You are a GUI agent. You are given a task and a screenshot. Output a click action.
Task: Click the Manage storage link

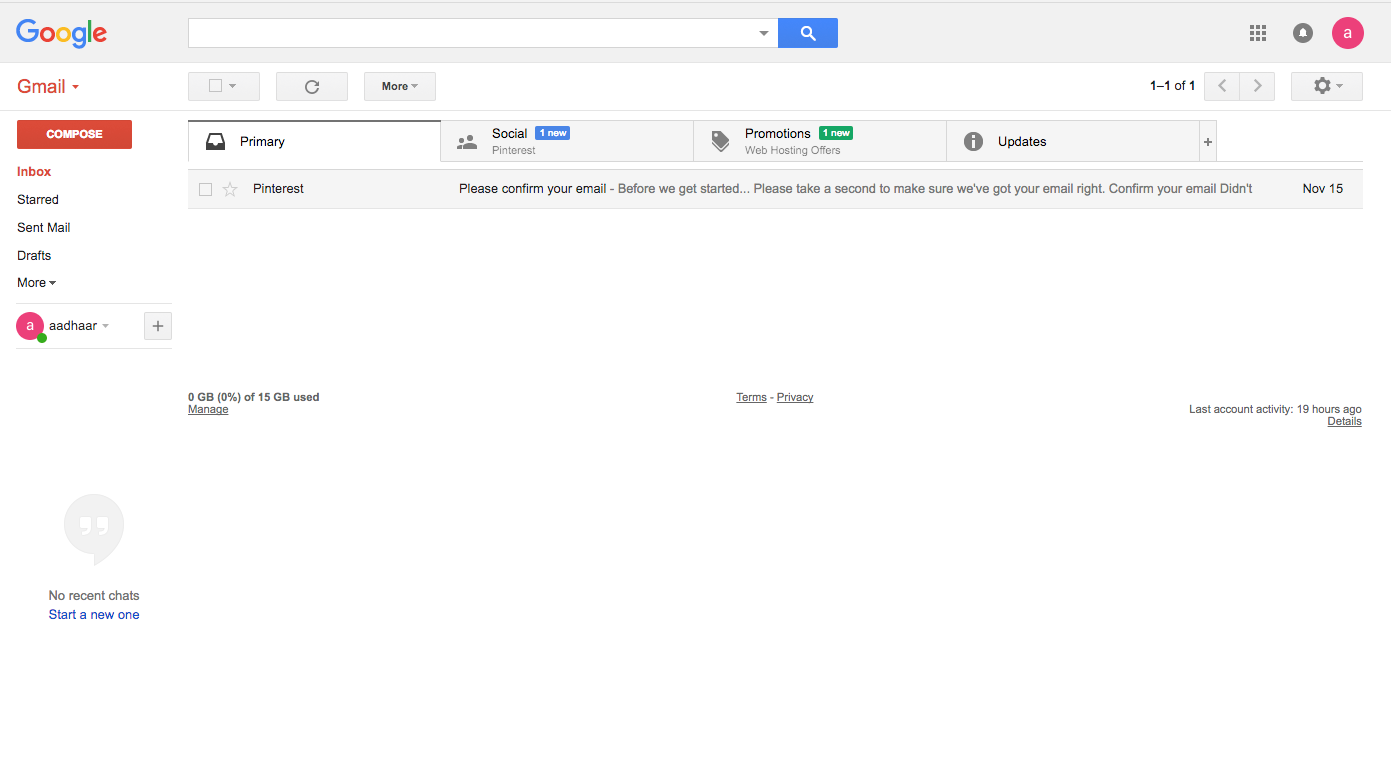(208, 409)
